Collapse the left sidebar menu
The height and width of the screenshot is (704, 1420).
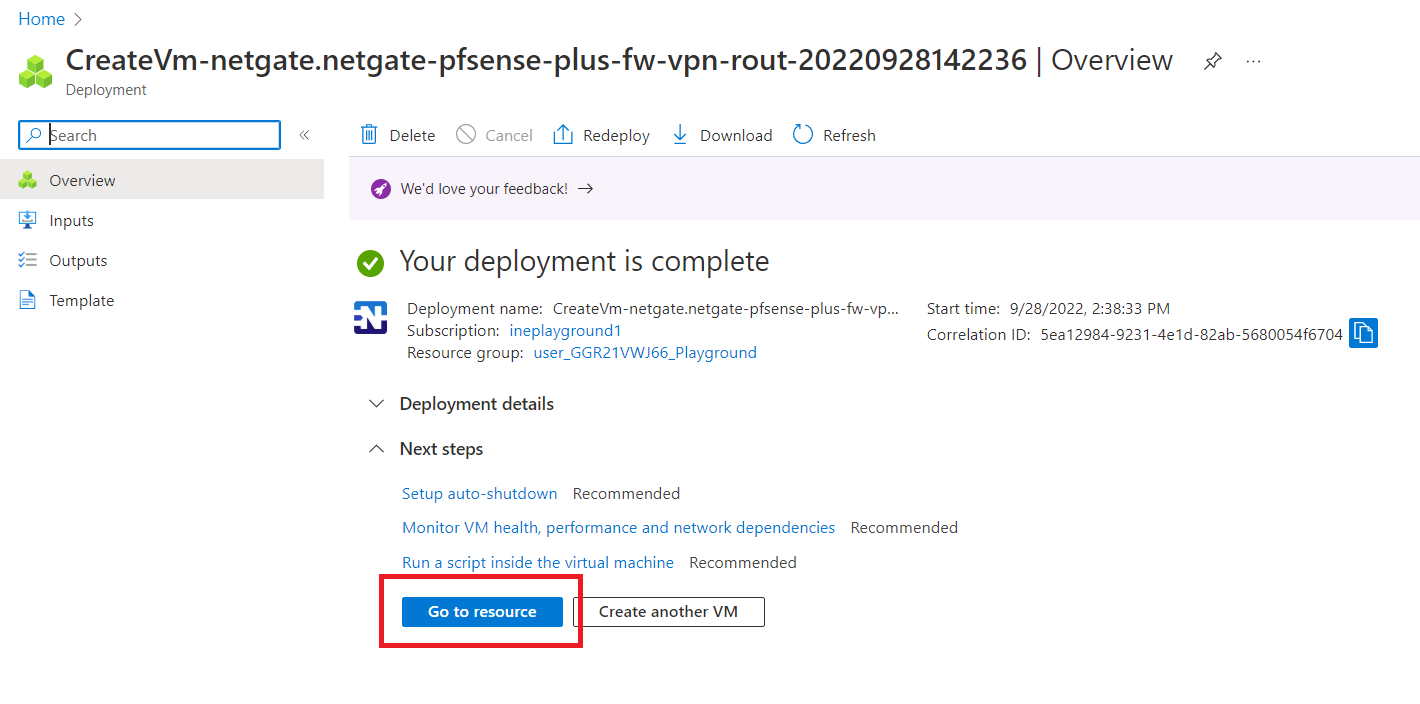pyautogui.click(x=304, y=135)
